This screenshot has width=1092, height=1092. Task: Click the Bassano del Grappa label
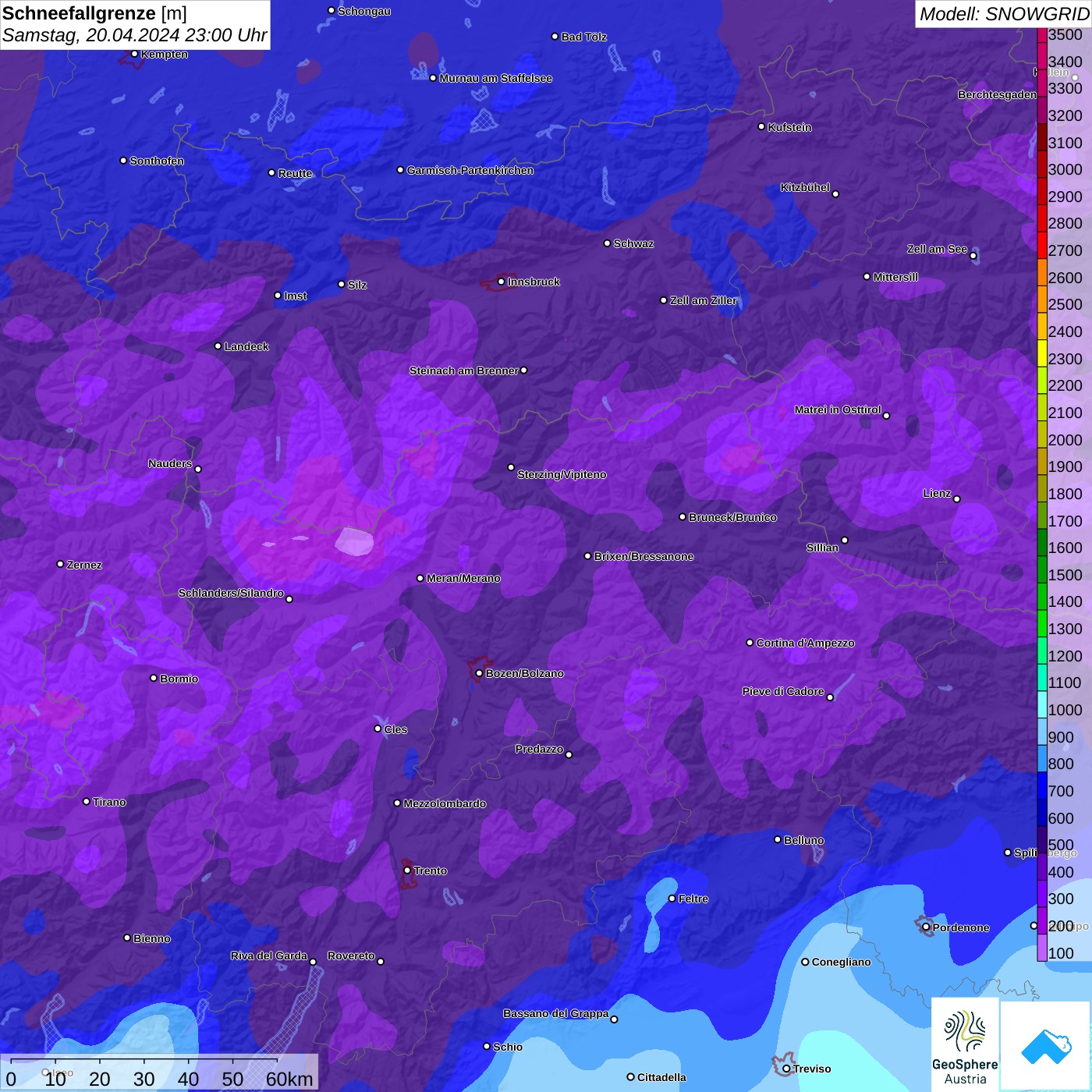pyautogui.click(x=556, y=1013)
